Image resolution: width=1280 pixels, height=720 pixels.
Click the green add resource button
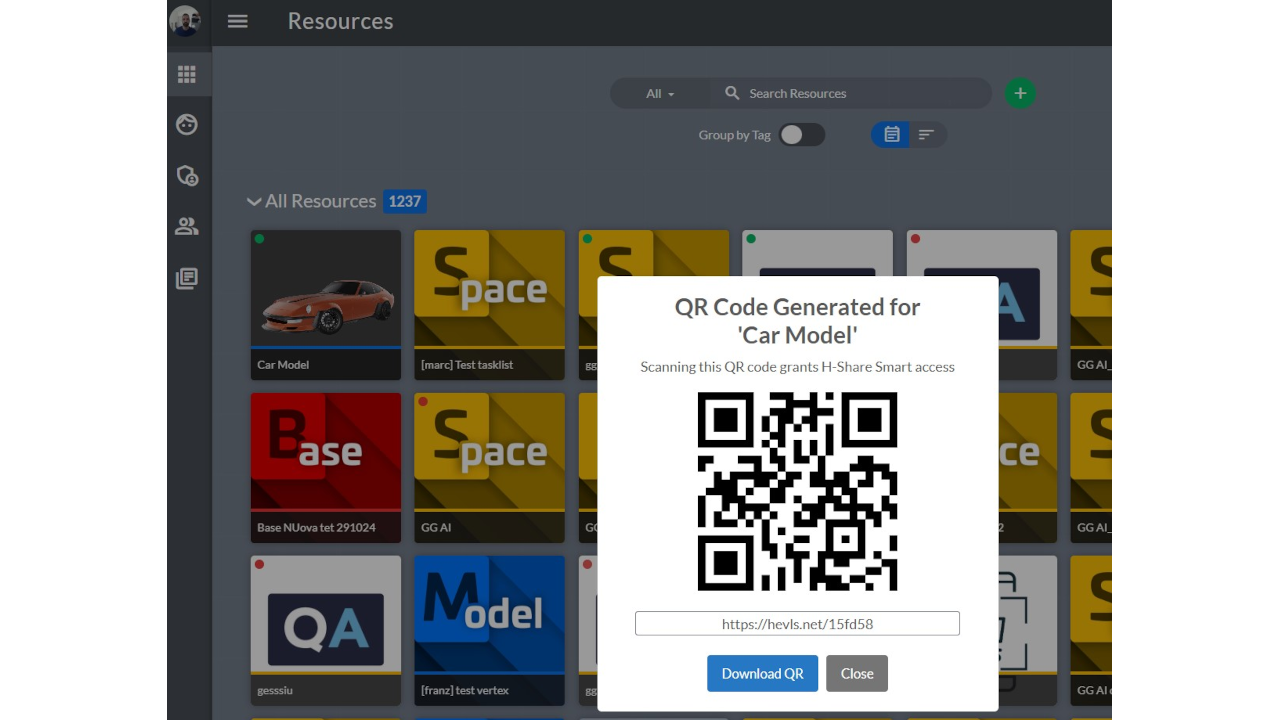1020,93
